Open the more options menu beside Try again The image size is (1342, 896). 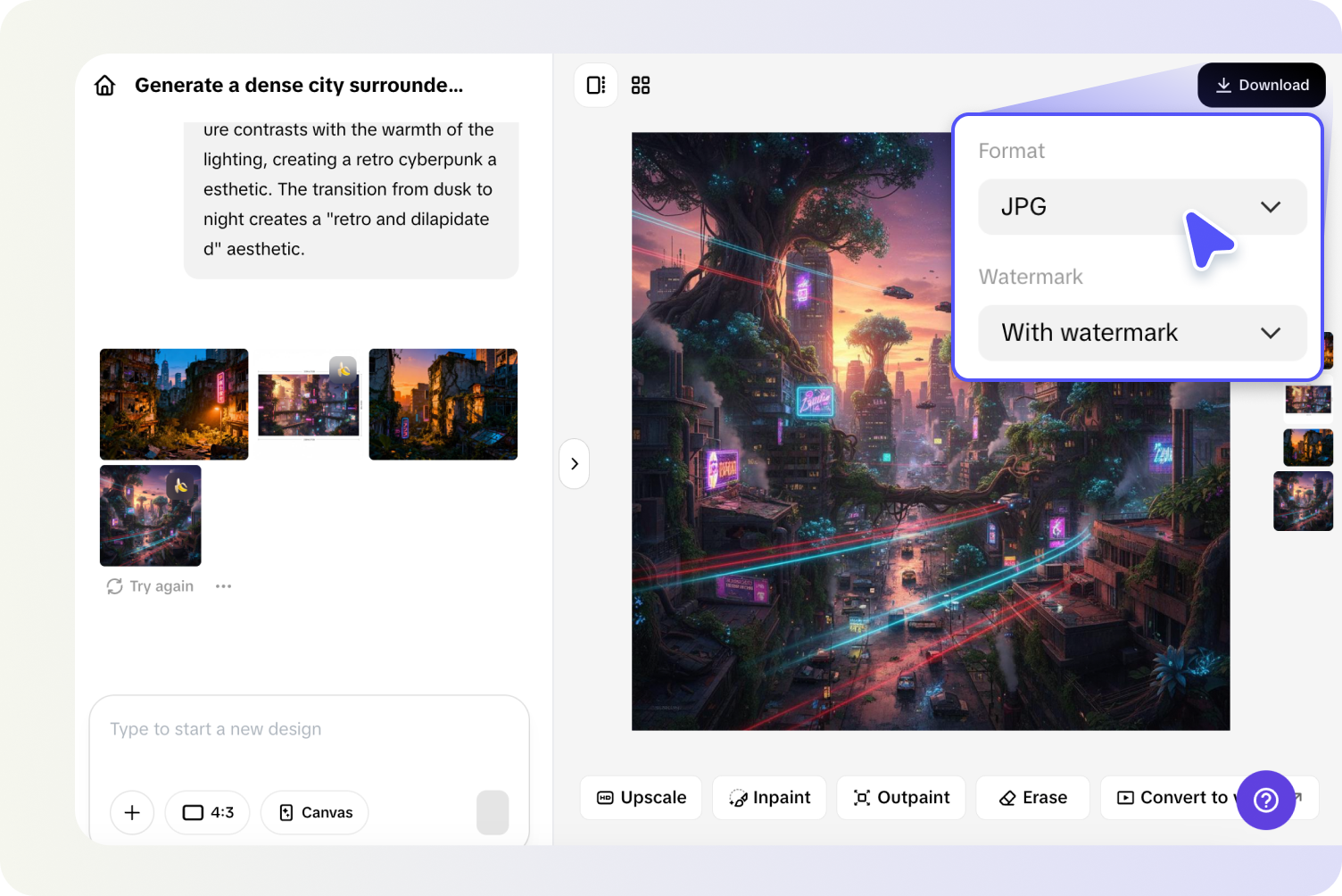pos(223,585)
